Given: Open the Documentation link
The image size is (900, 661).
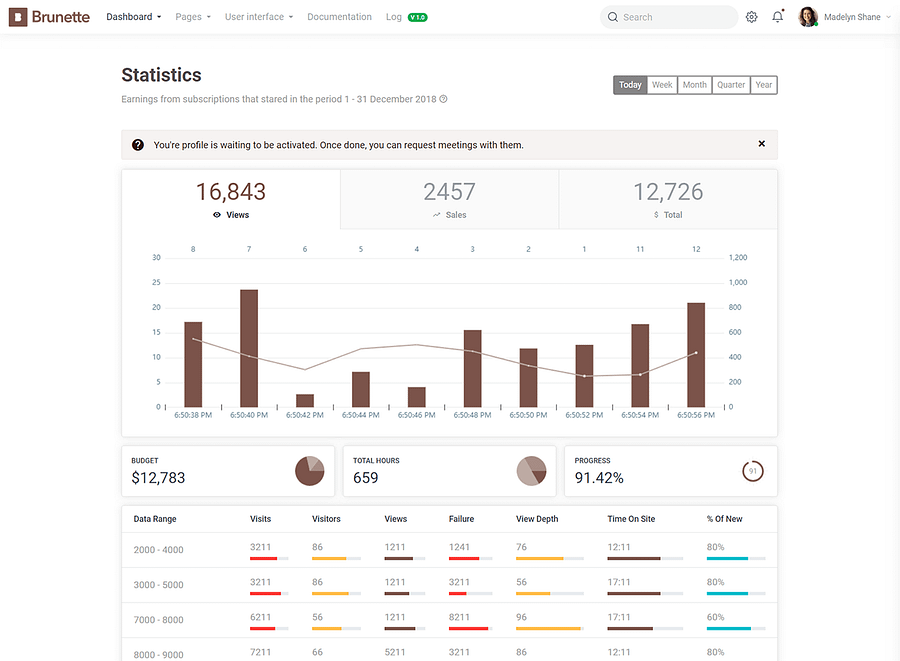Looking at the screenshot, I should pos(339,17).
